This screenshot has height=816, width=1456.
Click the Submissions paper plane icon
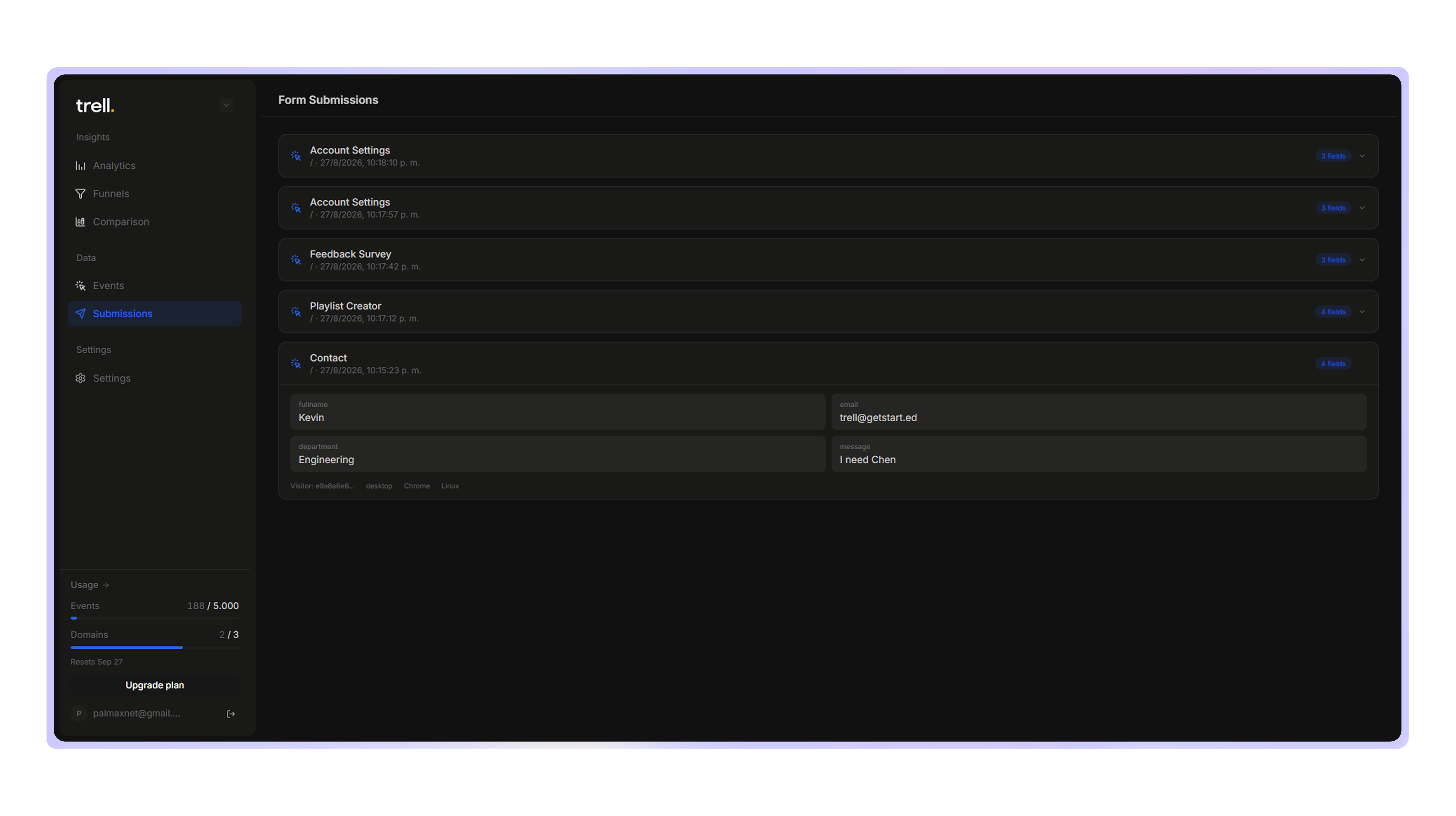80,314
